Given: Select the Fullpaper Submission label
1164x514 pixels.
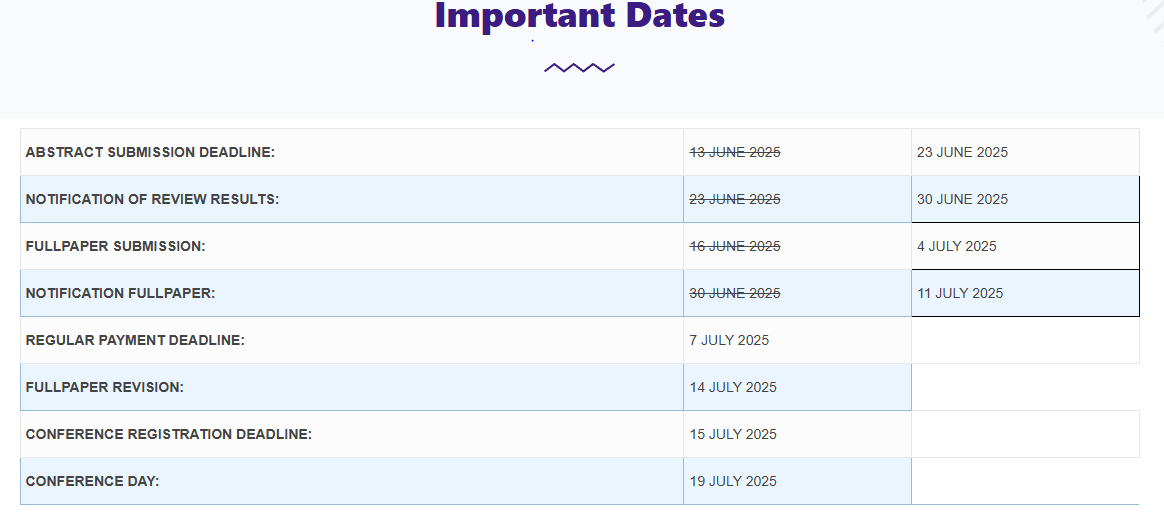Looking at the screenshot, I should click(x=115, y=246).
